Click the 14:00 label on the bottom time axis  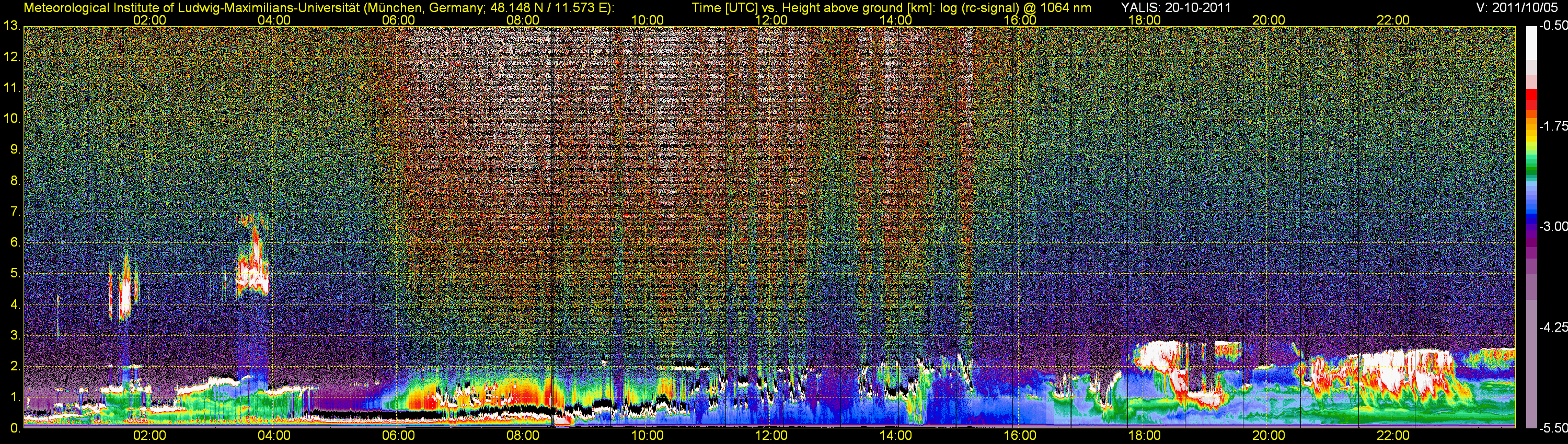pyautogui.click(x=895, y=436)
